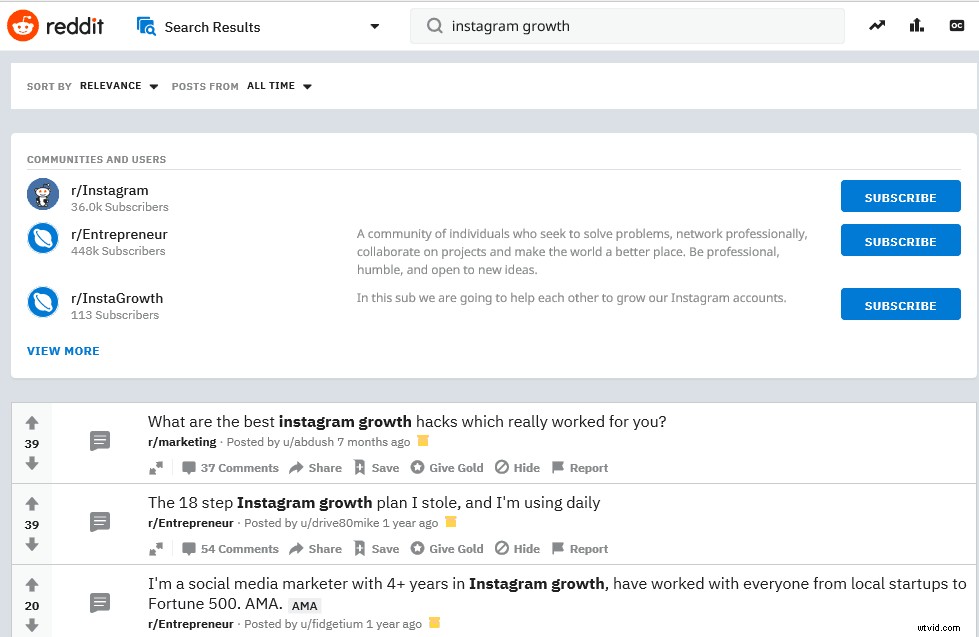Subscribe to the r/Instagram community
The image size is (979, 637).
click(900, 198)
